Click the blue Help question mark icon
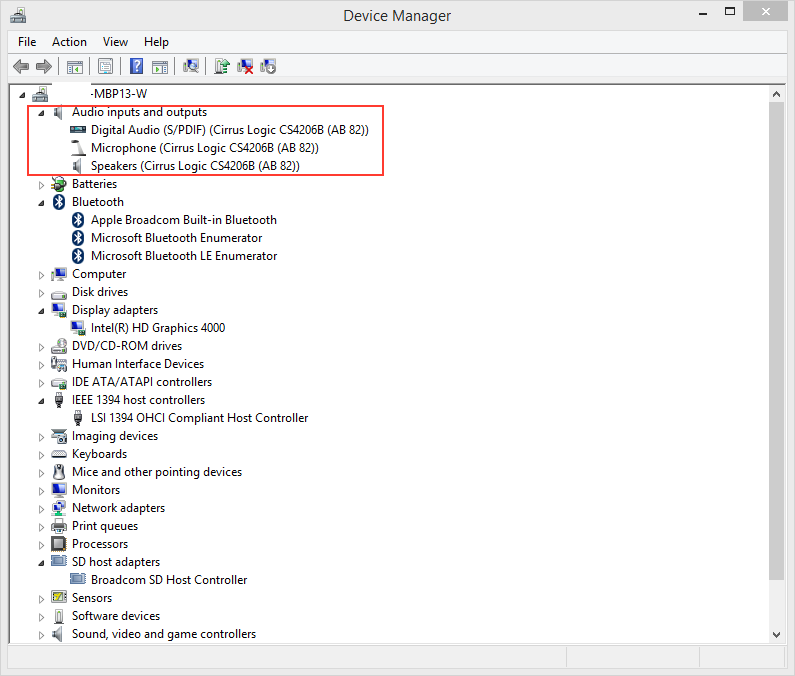The height and width of the screenshot is (676, 795). click(136, 66)
